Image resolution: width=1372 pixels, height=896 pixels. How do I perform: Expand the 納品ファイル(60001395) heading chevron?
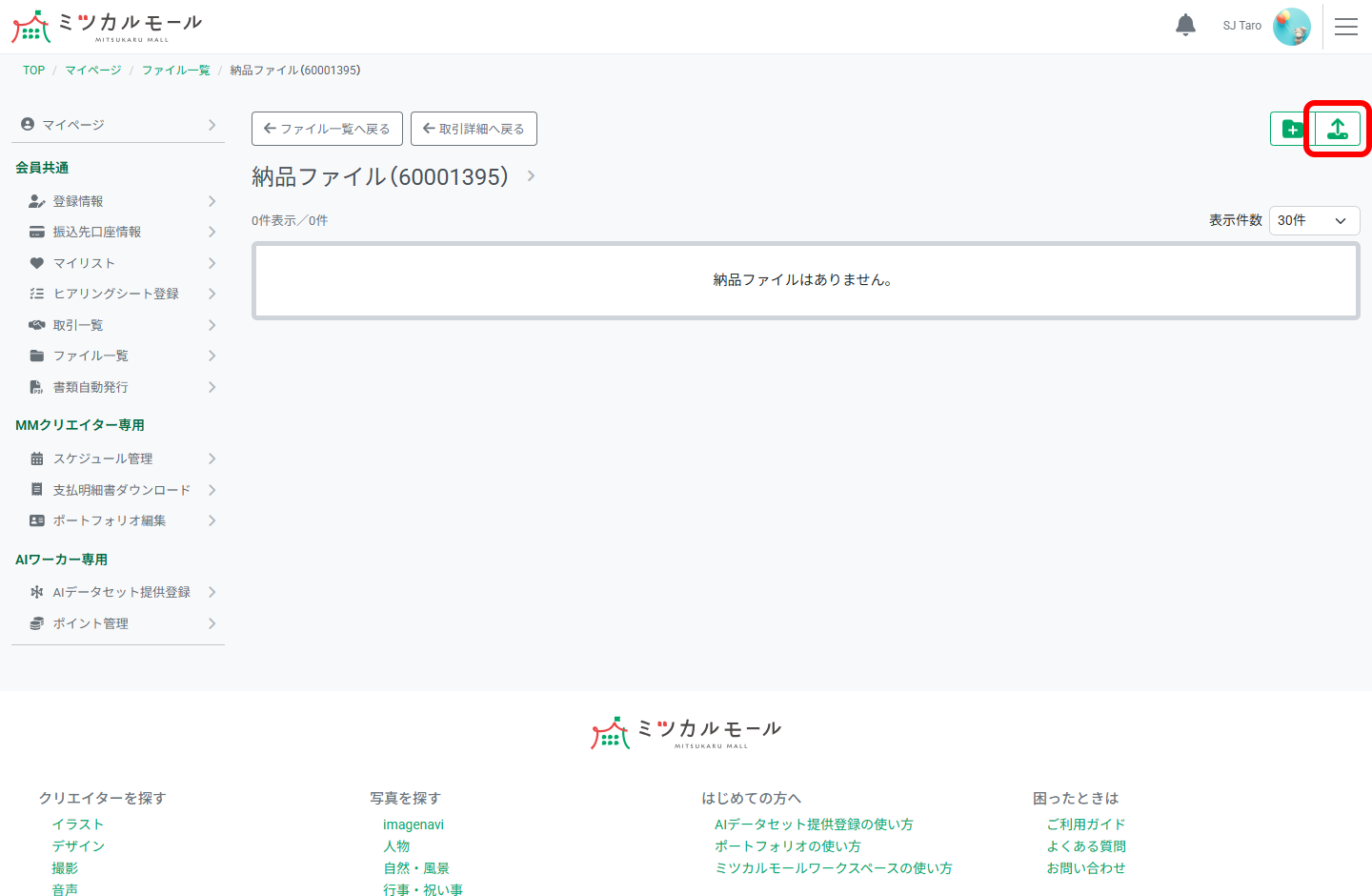531,176
